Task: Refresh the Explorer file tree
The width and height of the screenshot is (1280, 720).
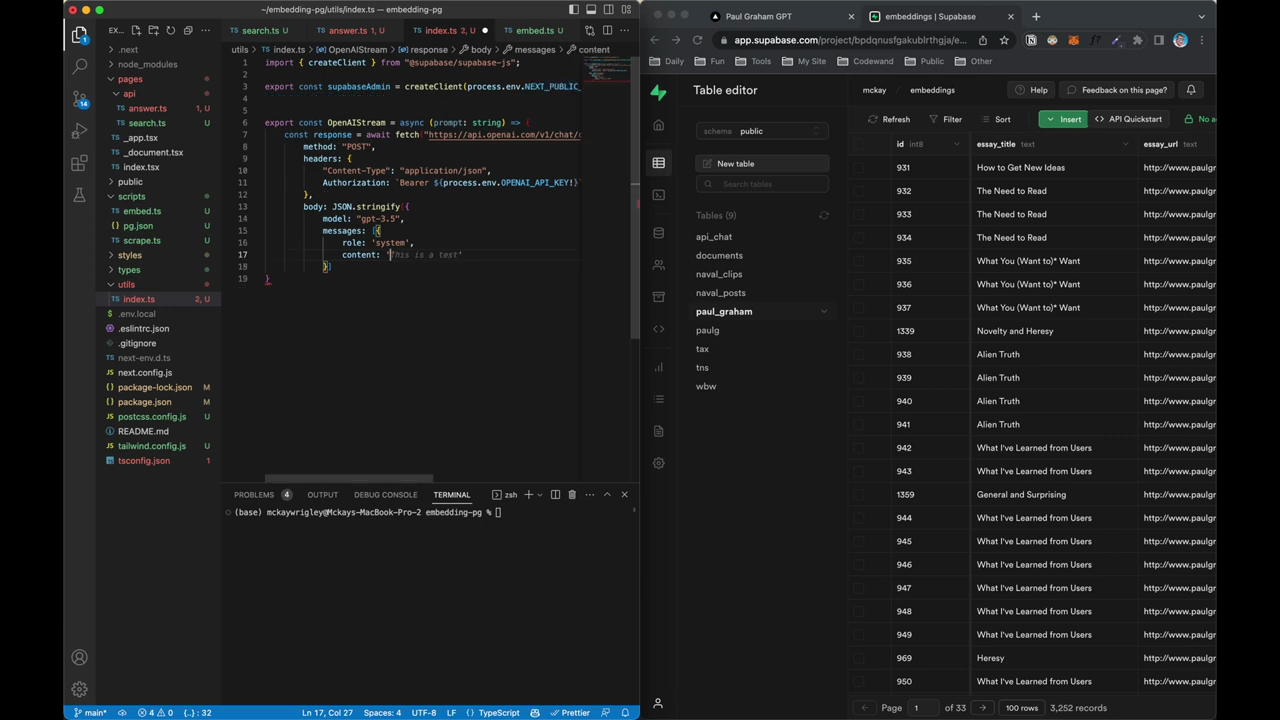Action: click(x=170, y=31)
